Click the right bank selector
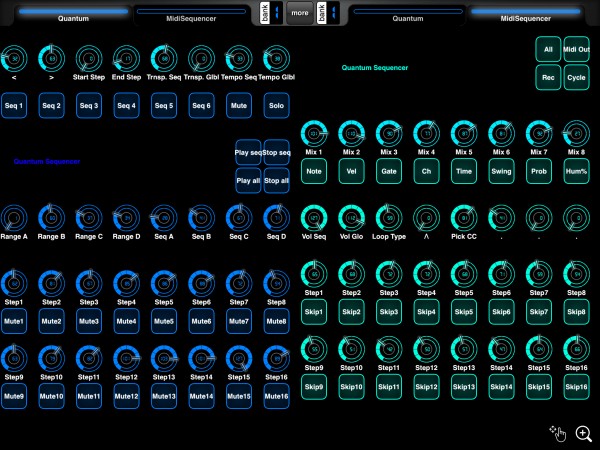600x450 pixels. coord(328,13)
